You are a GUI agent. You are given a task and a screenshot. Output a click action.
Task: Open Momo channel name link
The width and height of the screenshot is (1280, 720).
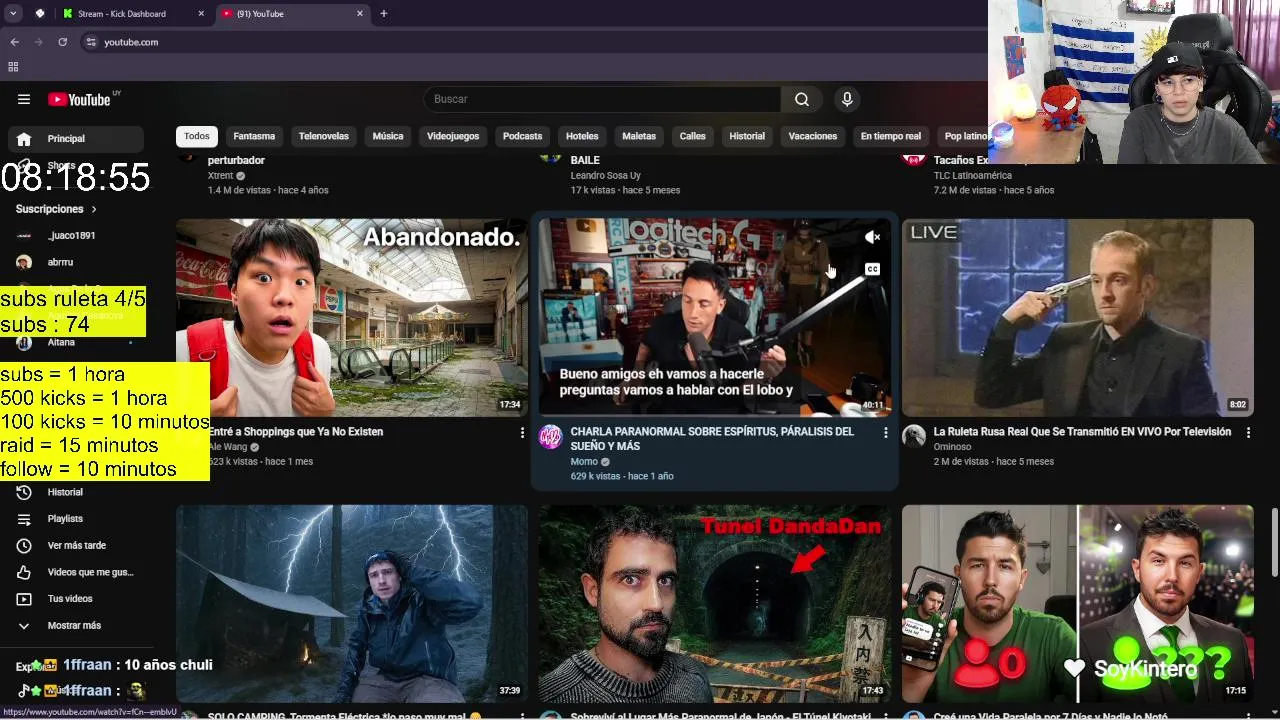(584, 462)
